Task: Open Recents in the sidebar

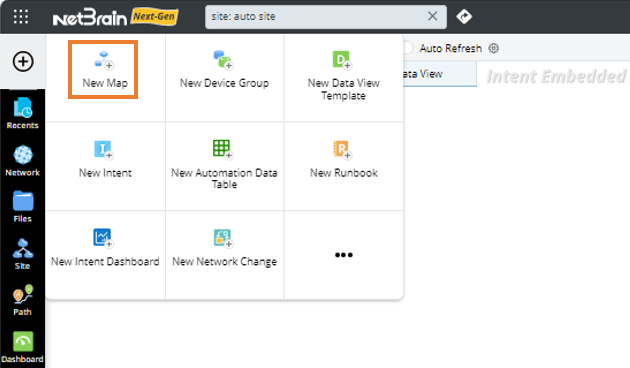Action: (x=22, y=113)
